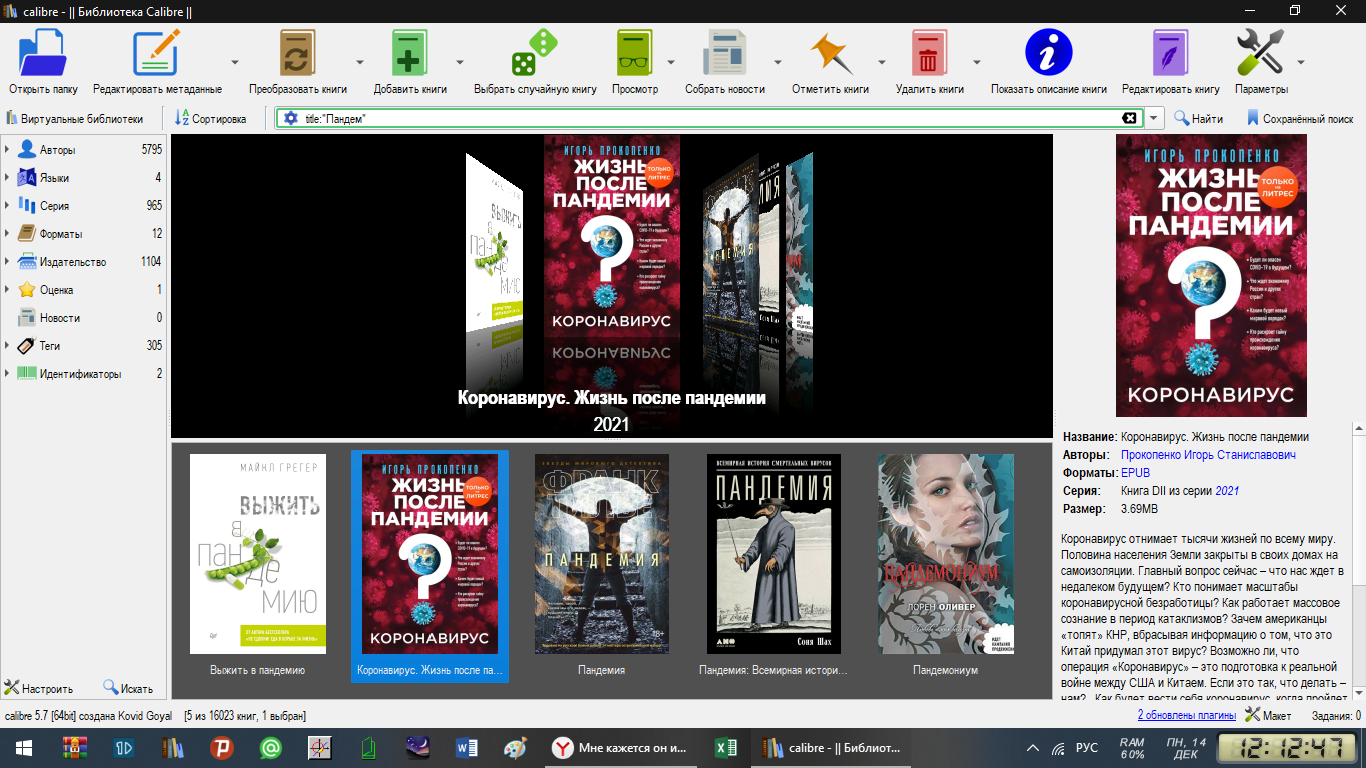This screenshot has height=768, width=1366.
Task: Open the Preferences (Параметры) dropdown arrow
Action: (1301, 61)
